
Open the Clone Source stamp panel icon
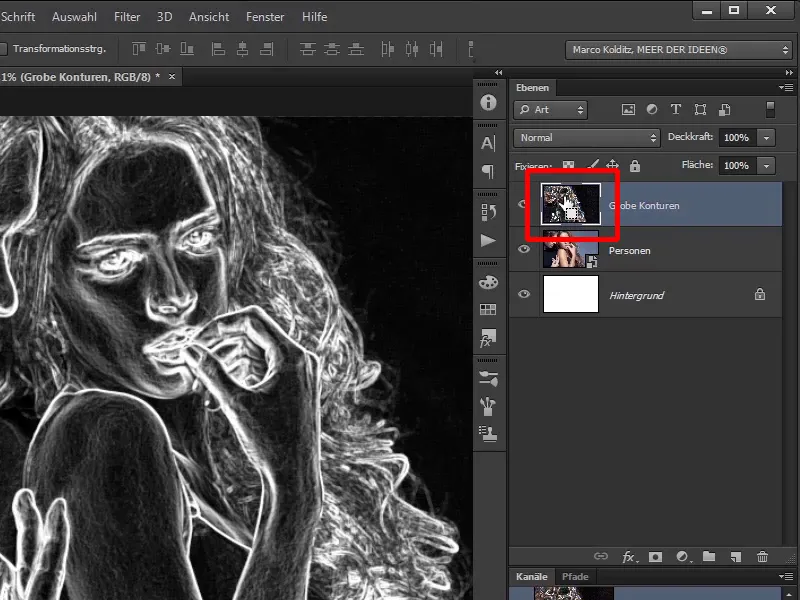[488, 434]
